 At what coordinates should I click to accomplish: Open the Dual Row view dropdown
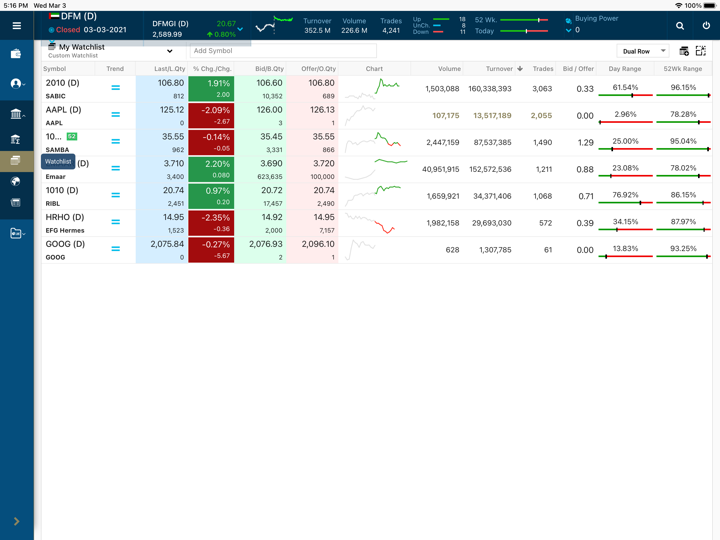643,51
